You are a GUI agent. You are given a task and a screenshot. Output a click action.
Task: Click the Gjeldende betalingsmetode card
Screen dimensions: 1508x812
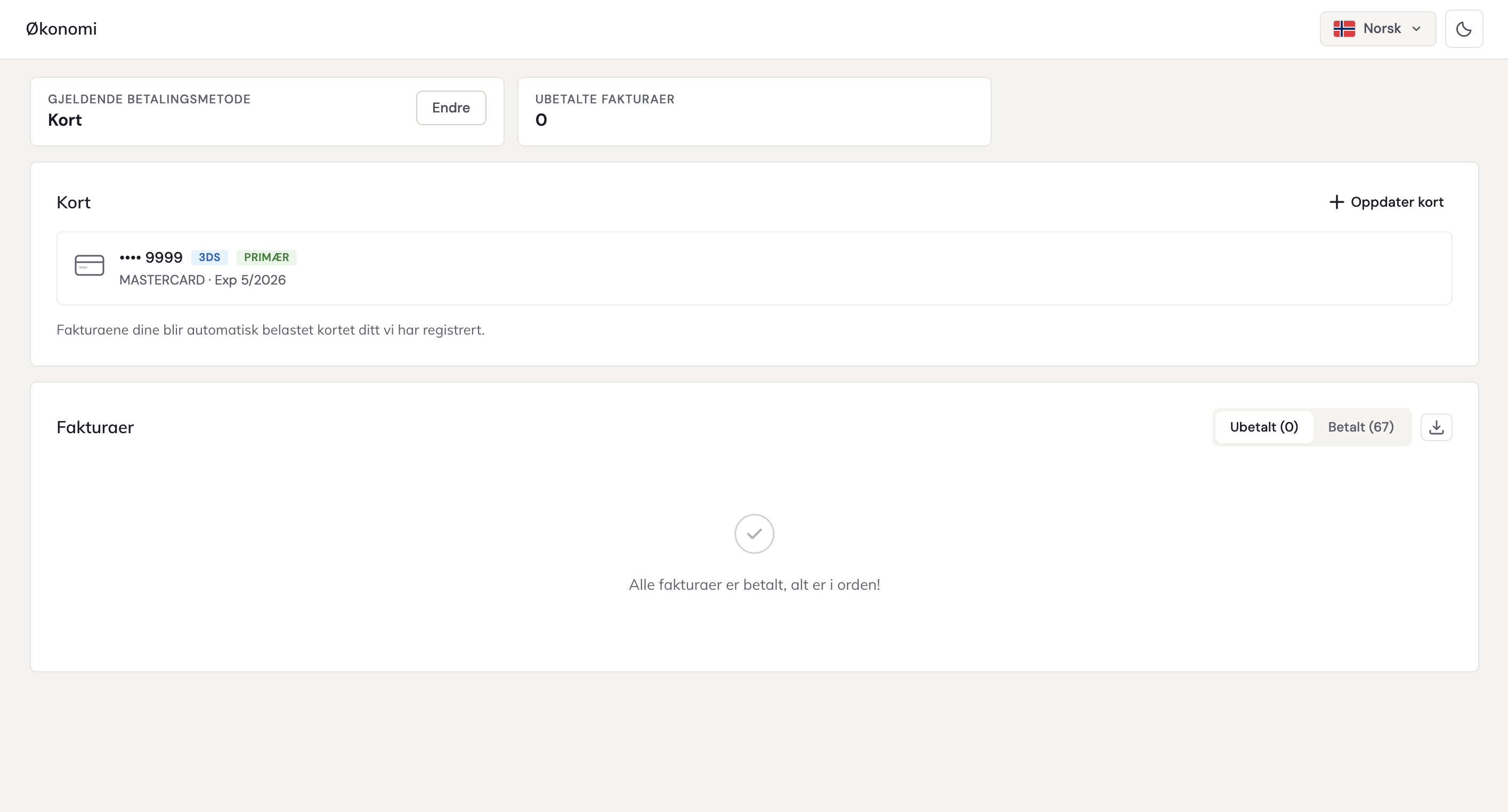(222, 111)
